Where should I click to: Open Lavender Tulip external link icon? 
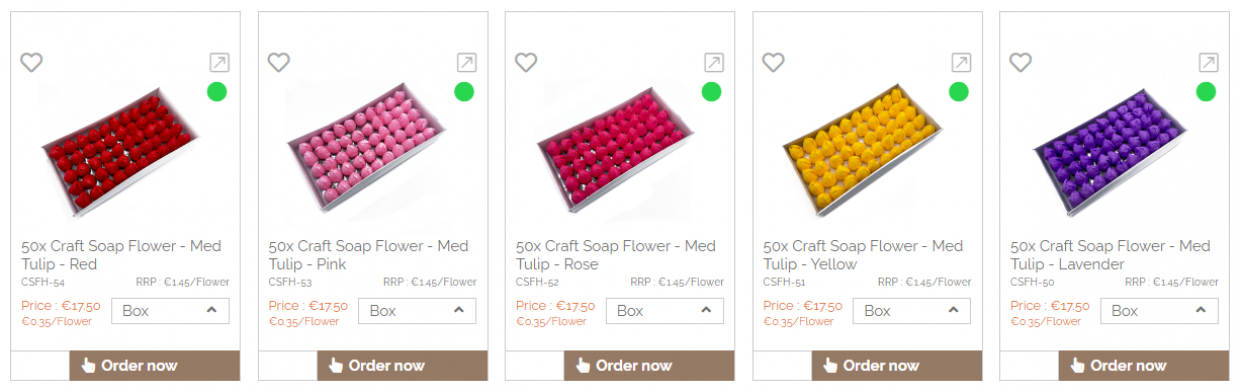(x=1208, y=63)
